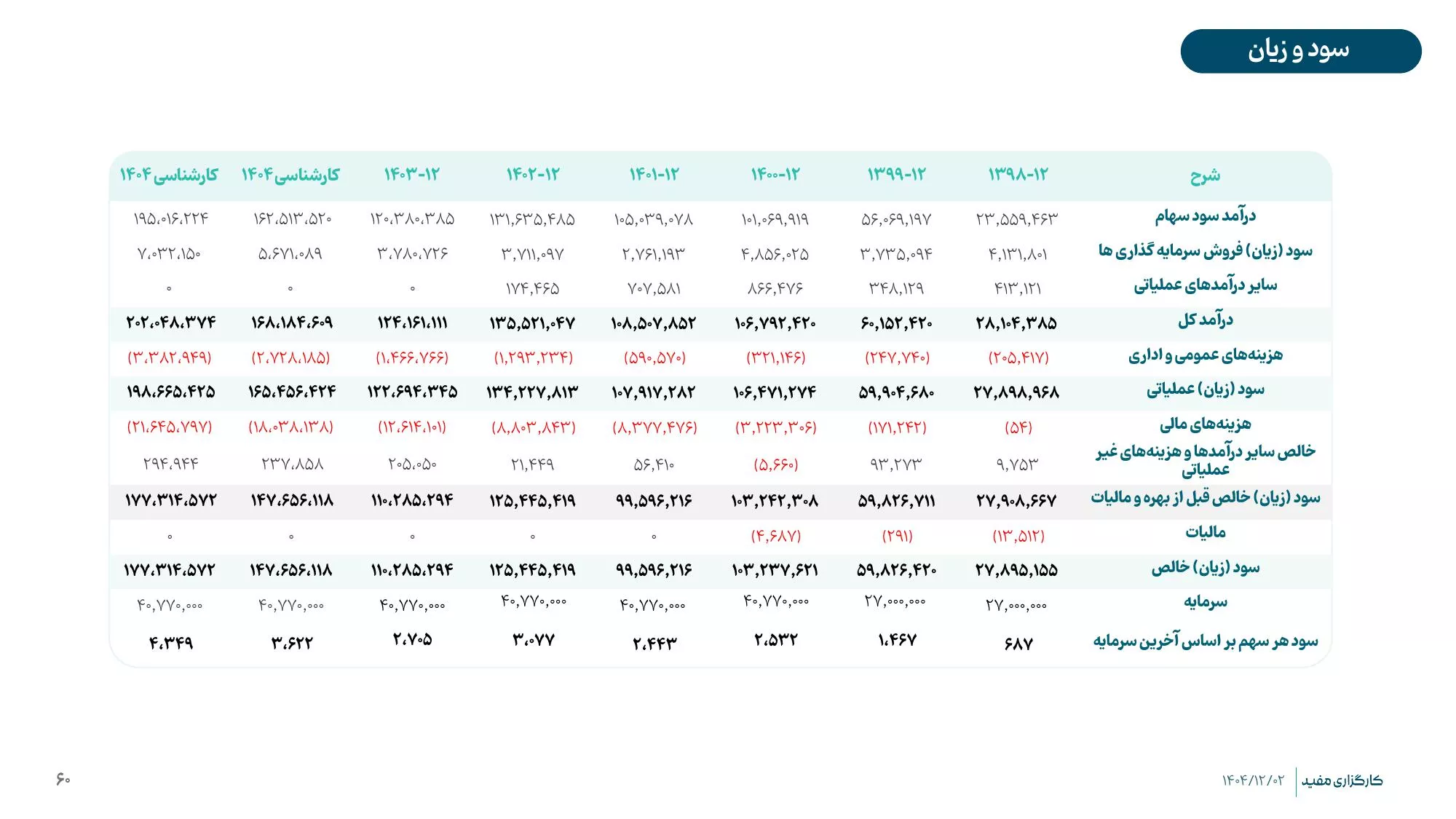Click the مالیات row label

pyautogui.click(x=1205, y=532)
